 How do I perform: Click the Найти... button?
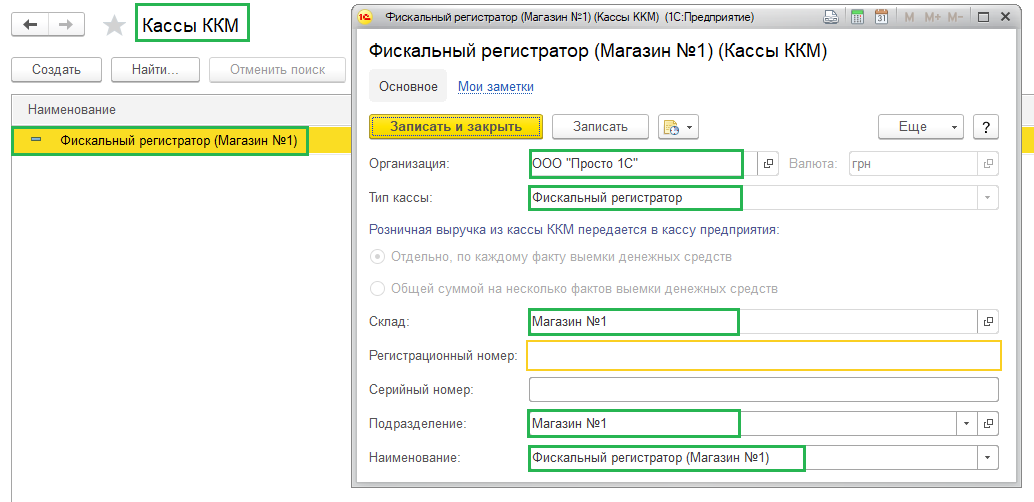(156, 69)
